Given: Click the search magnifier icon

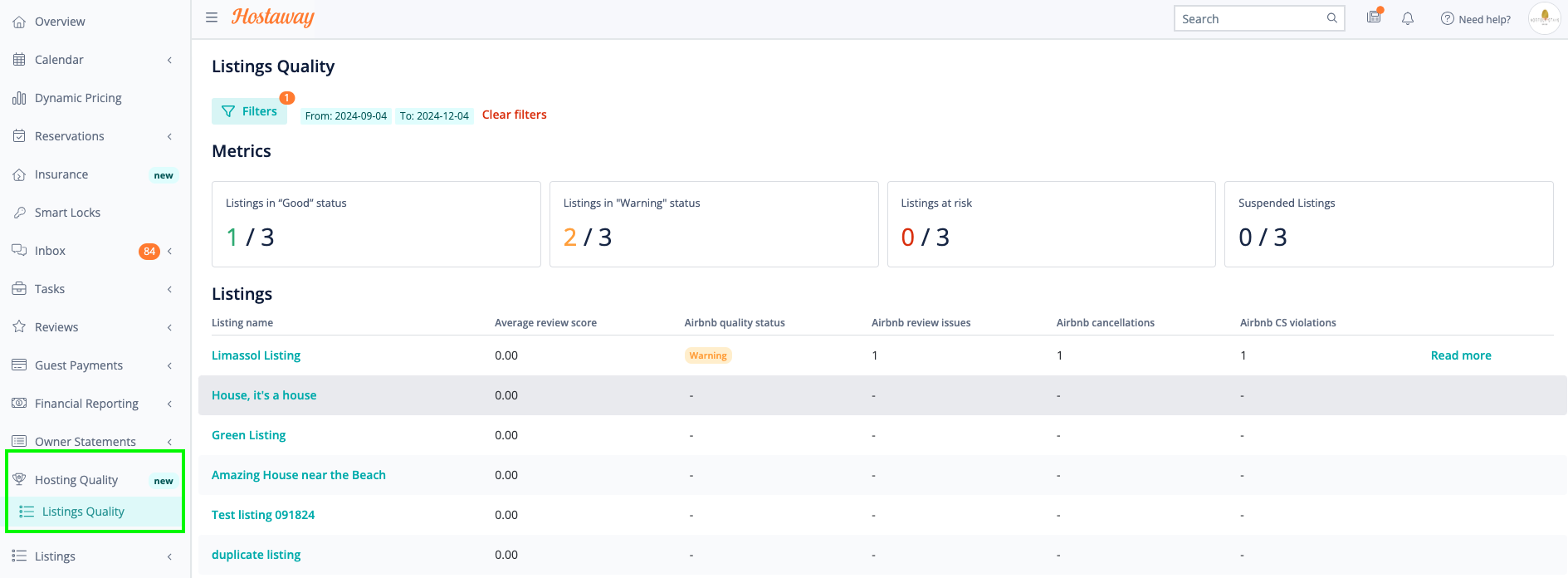Looking at the screenshot, I should coord(1331,18).
